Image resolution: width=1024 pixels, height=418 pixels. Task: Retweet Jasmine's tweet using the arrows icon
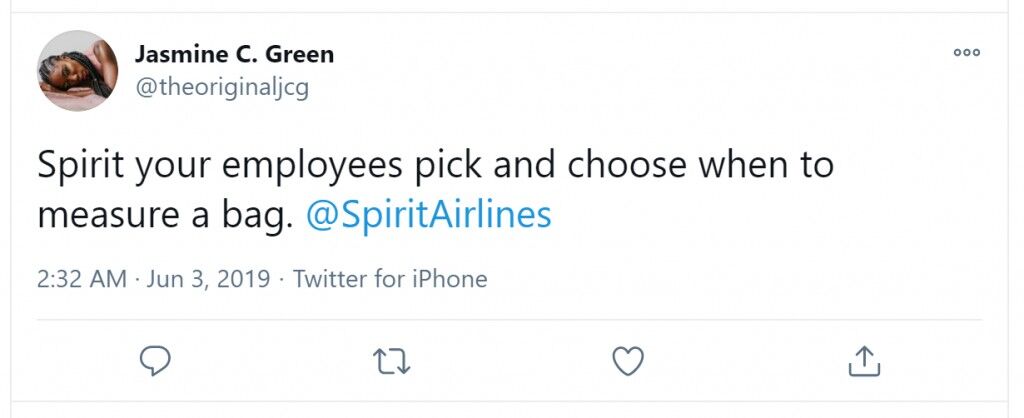(x=391, y=361)
